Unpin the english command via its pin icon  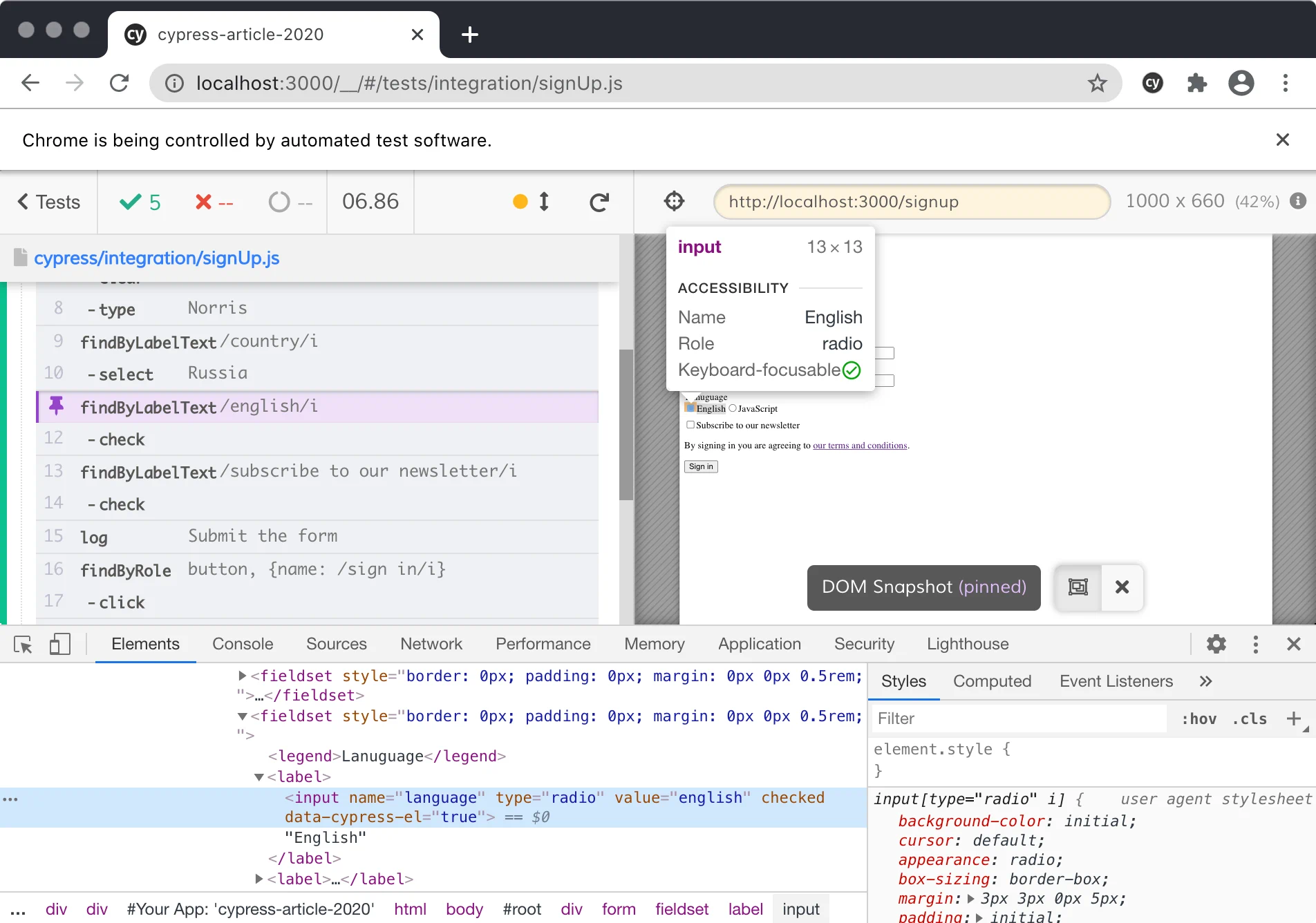coord(56,407)
